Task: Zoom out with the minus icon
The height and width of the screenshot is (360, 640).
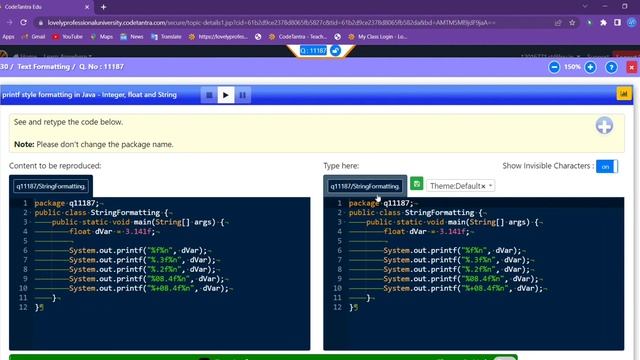Action: tap(554, 67)
